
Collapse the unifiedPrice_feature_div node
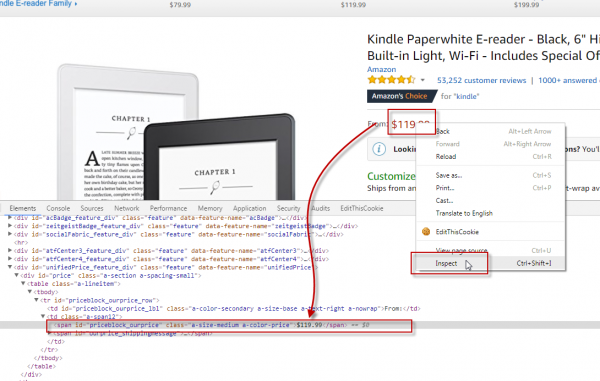tap(10, 267)
